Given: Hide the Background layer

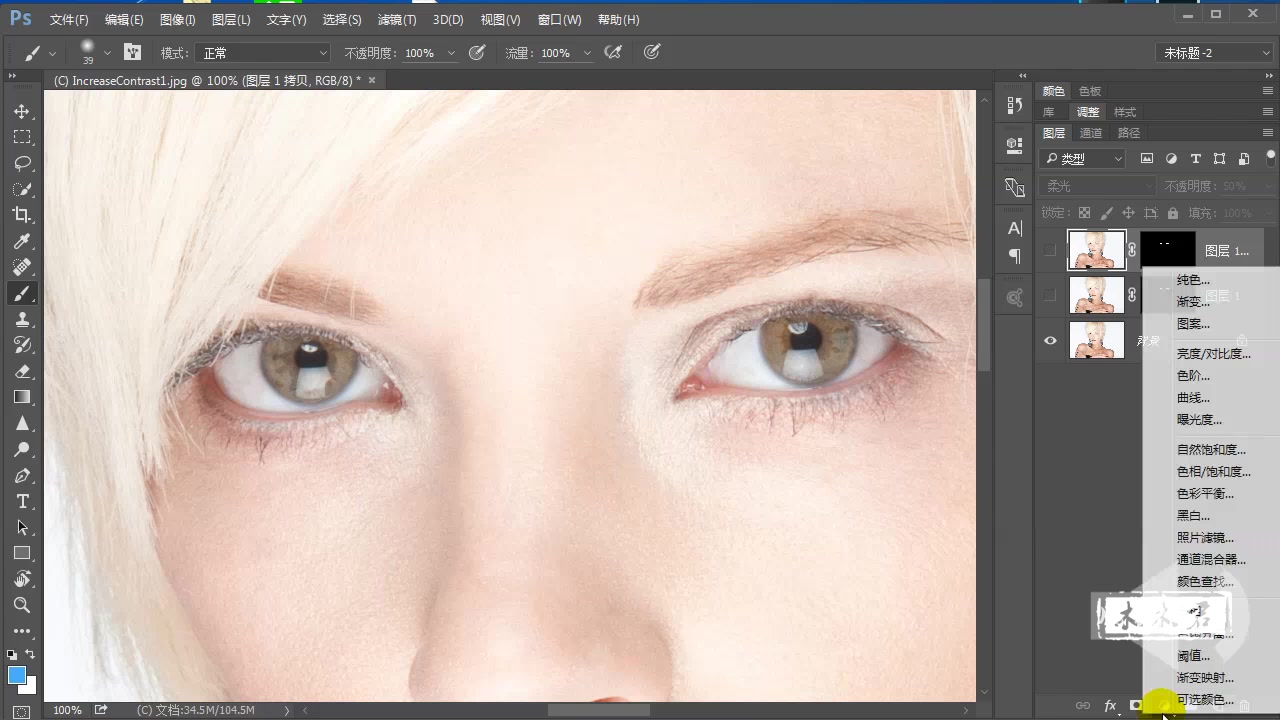Looking at the screenshot, I should coord(1050,340).
